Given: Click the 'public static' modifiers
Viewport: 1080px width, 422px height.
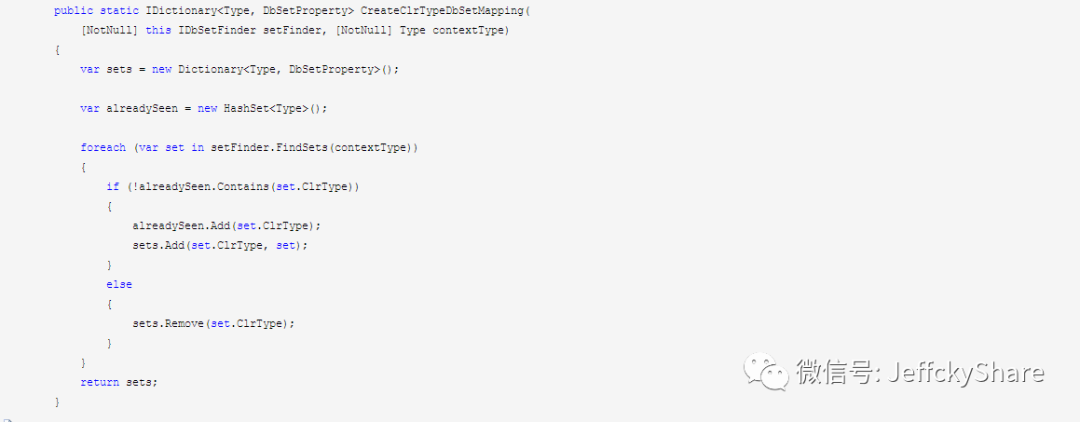Looking at the screenshot, I should (96, 12).
